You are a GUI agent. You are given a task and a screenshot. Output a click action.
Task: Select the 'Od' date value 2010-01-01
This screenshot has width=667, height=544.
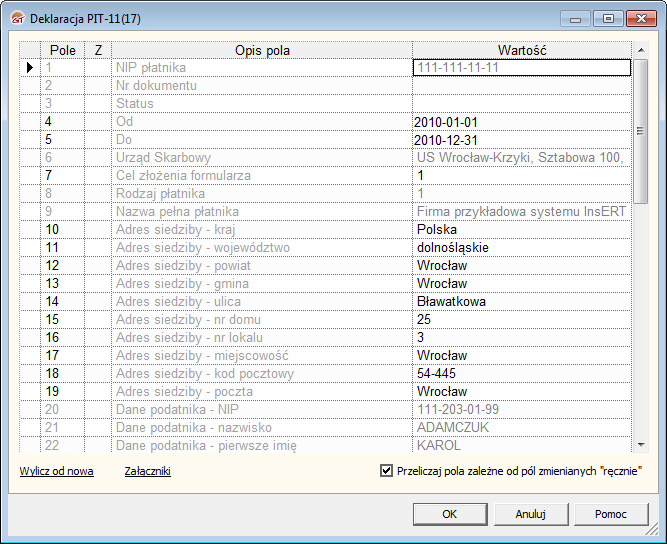521,122
